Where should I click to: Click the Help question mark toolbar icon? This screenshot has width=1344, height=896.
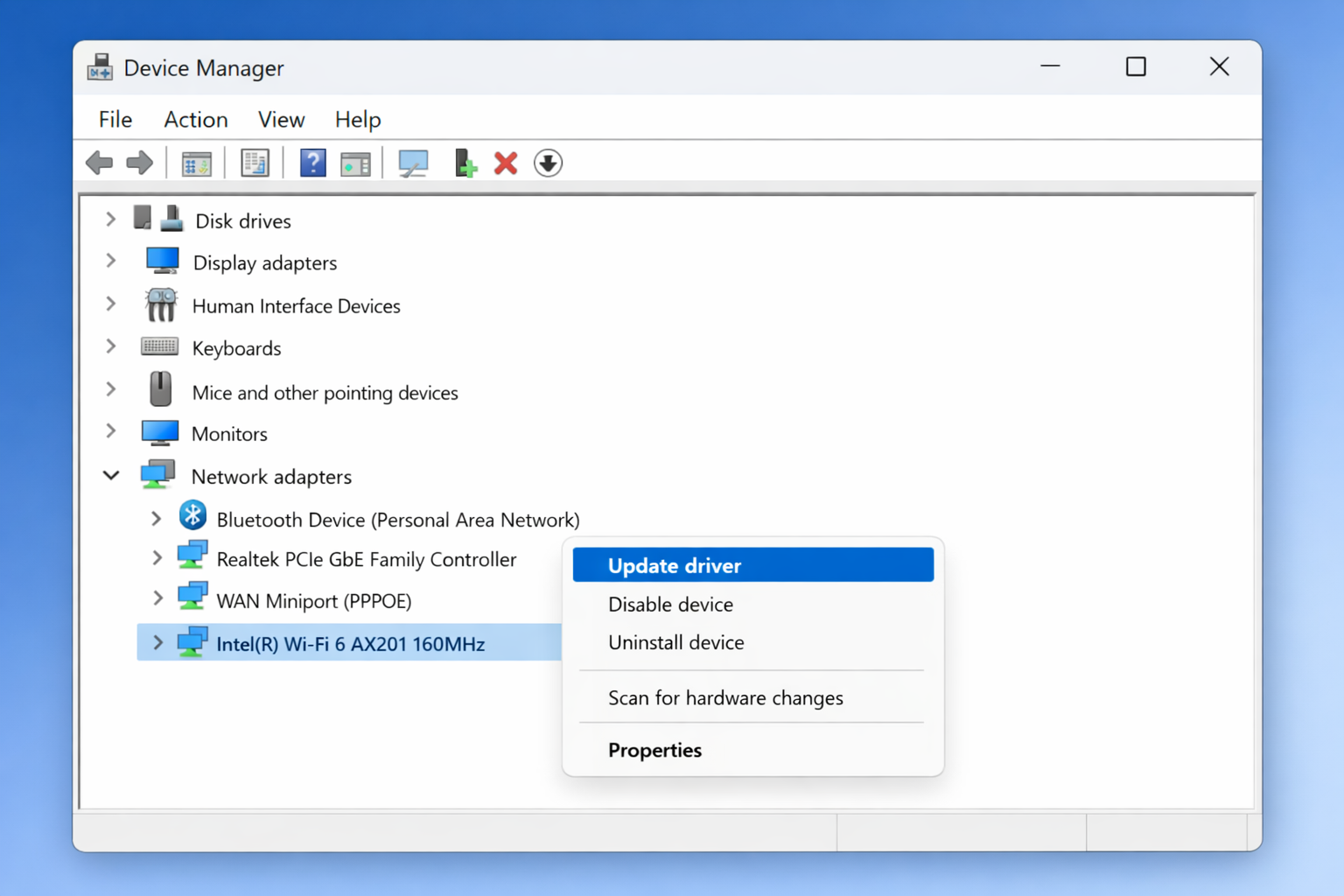click(x=312, y=163)
